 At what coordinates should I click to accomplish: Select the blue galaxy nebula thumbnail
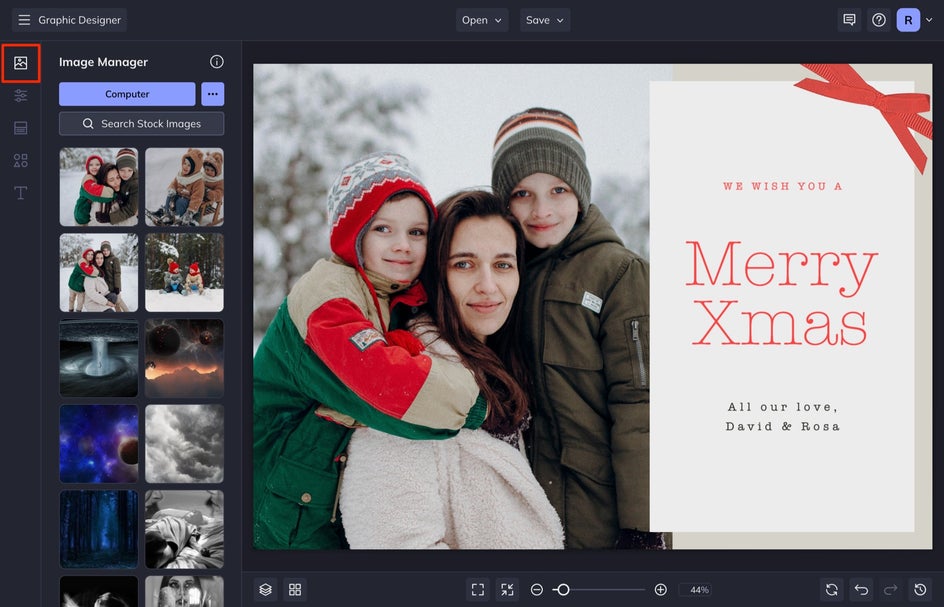pyautogui.click(x=99, y=444)
